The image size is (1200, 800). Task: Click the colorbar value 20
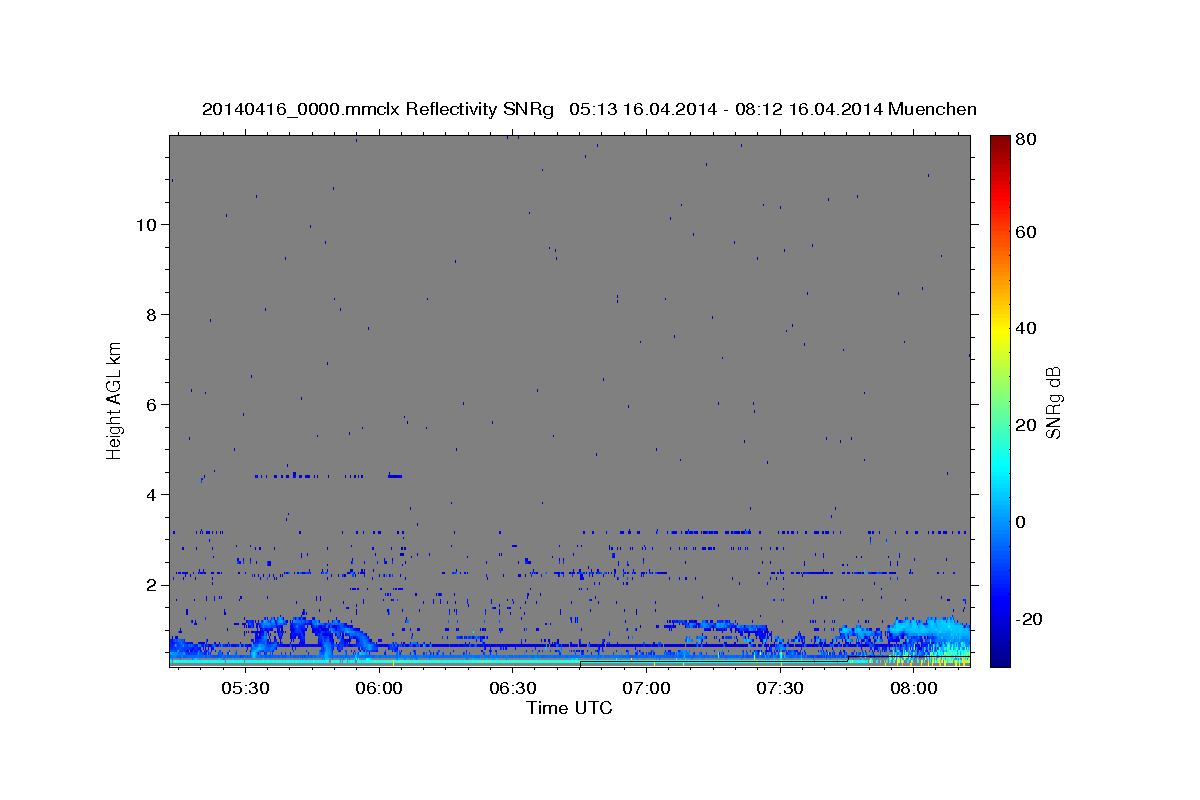[1027, 425]
